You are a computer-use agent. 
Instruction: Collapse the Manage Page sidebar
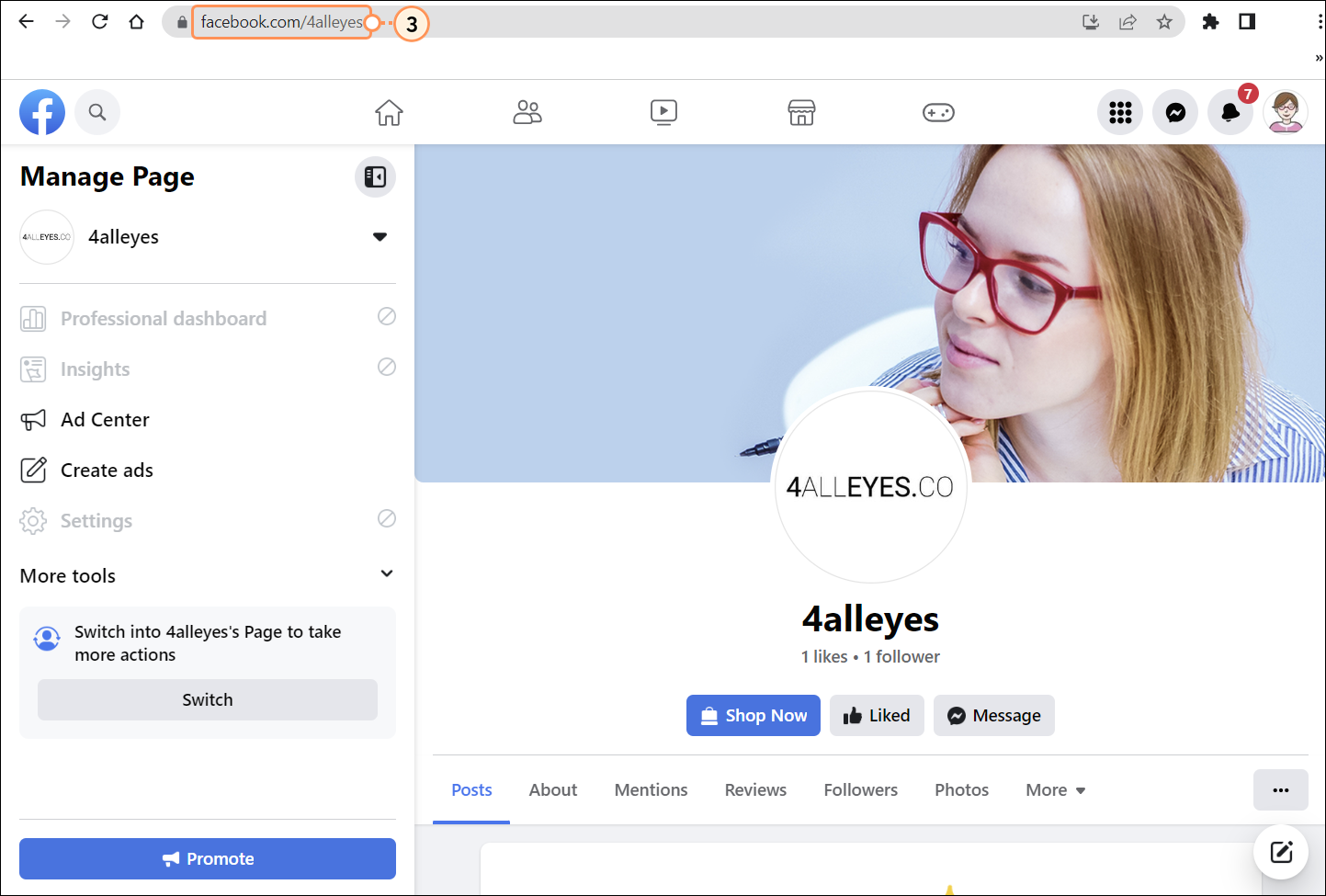click(375, 176)
